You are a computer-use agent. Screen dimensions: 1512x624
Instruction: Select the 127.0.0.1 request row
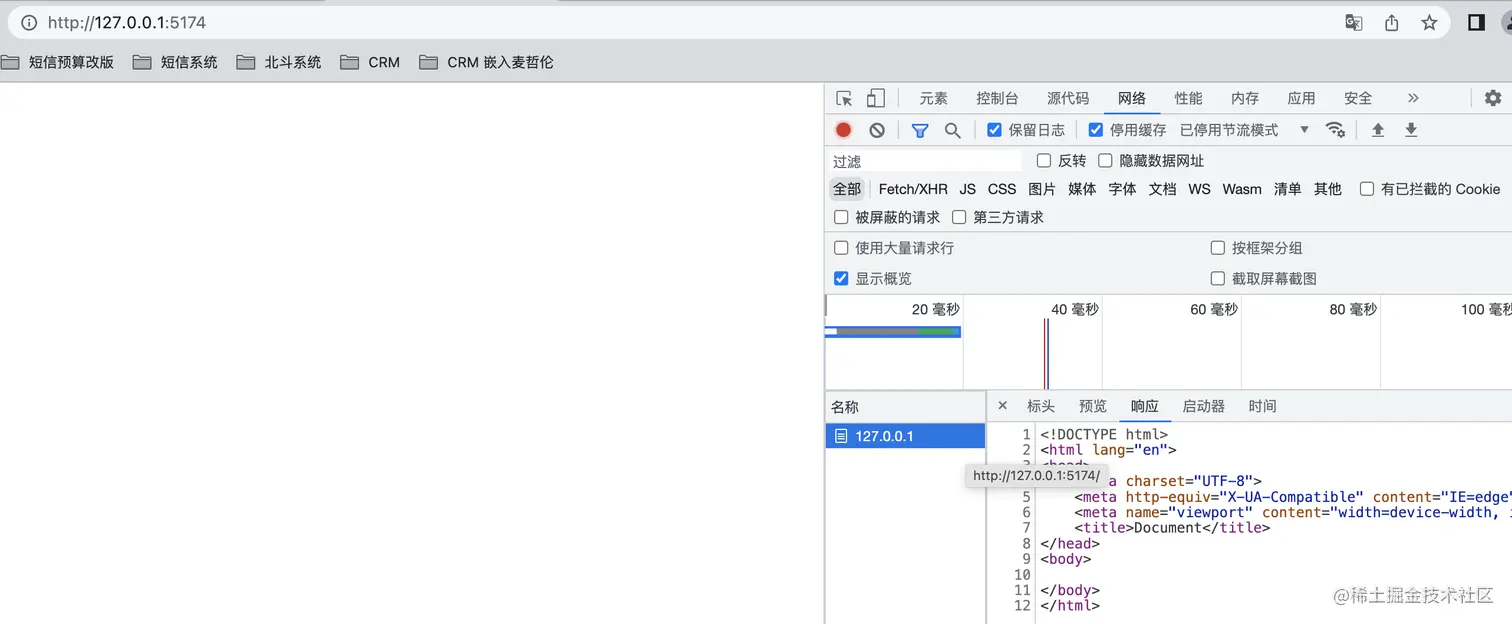tap(905, 436)
